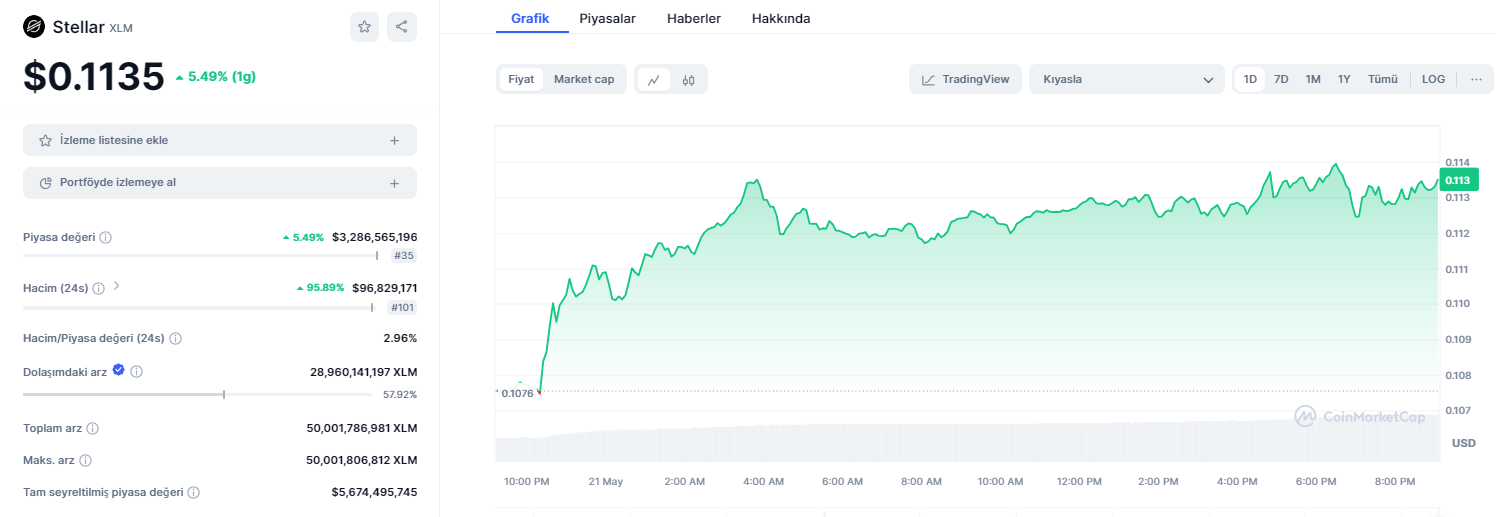
Task: Click the Dolaşımdaki arz progress bar
Action: tap(200, 395)
